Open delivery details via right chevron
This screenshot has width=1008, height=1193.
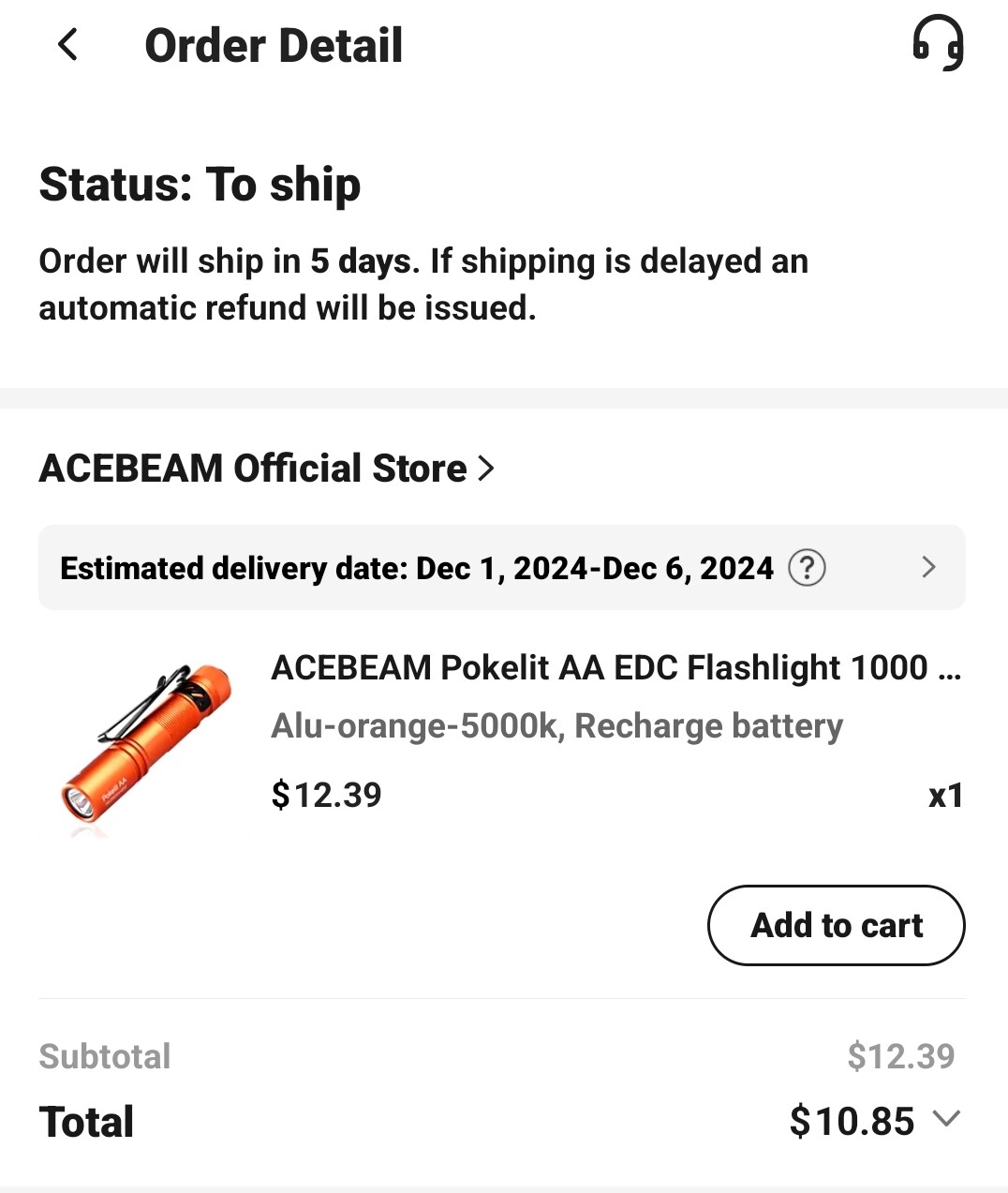click(928, 567)
